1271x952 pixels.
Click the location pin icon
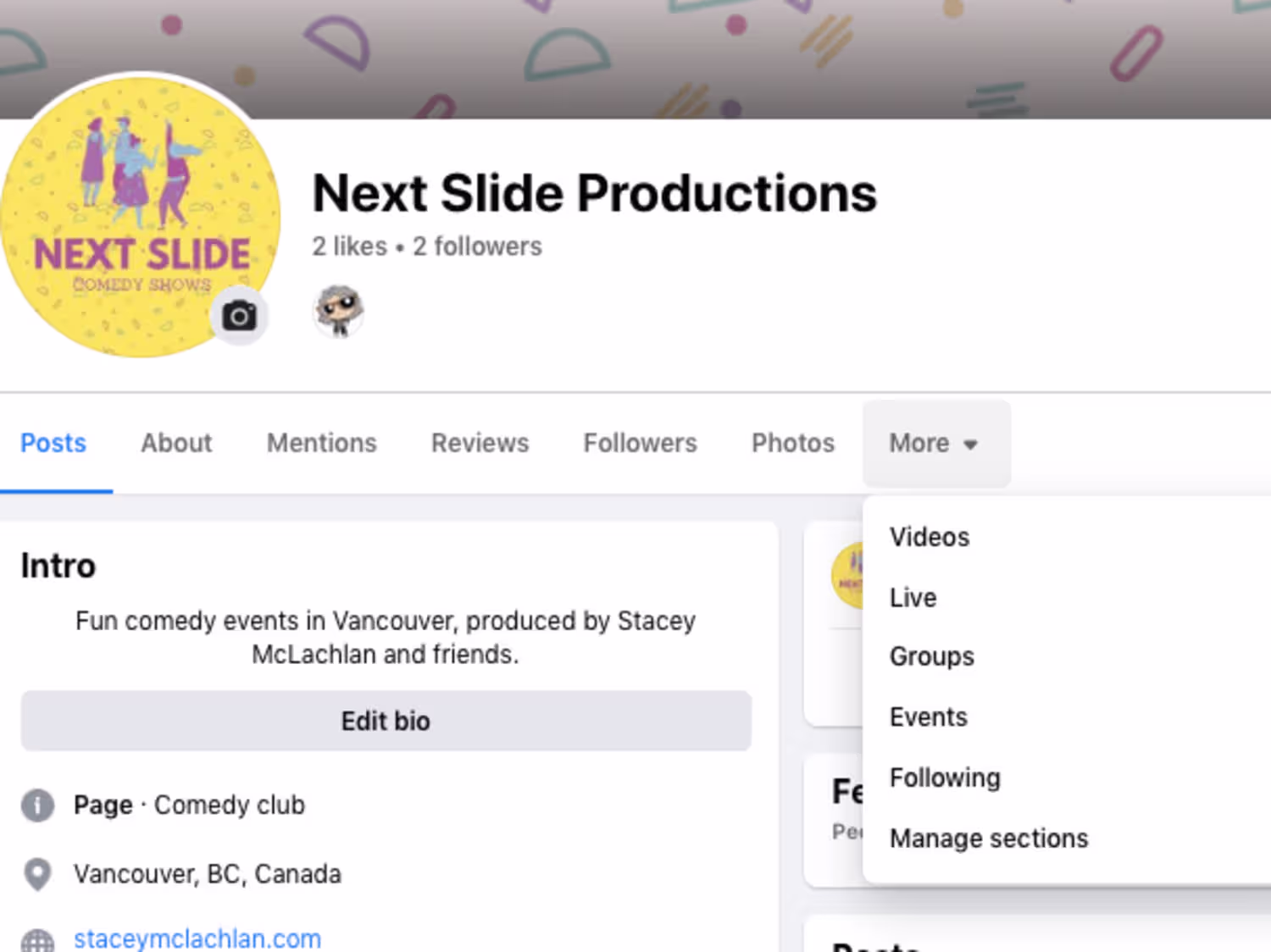pyautogui.click(x=37, y=874)
